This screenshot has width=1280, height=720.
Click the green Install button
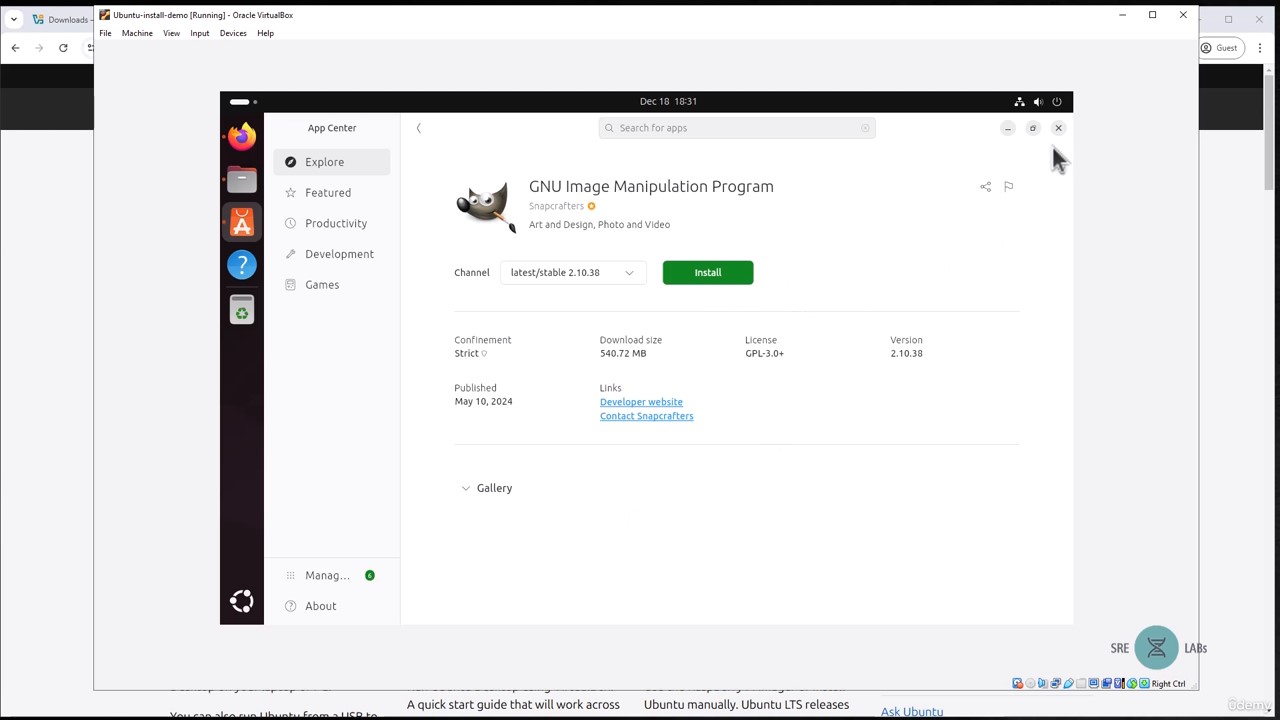(x=708, y=273)
